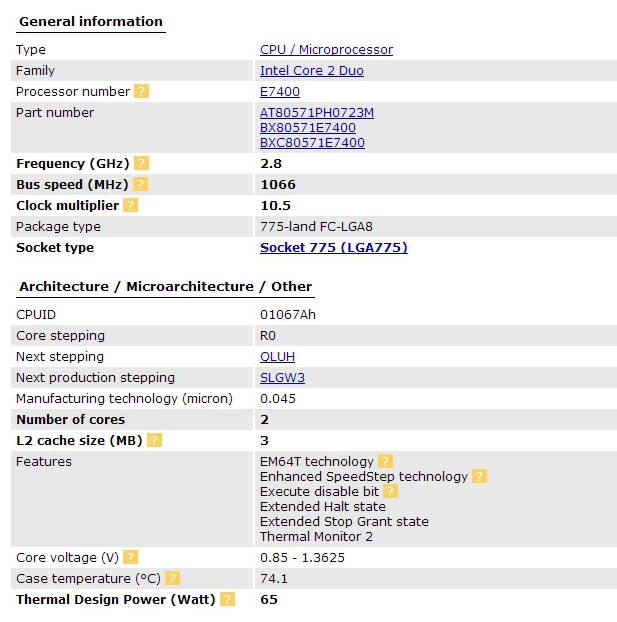Click the help icon beside Enhanced SpeedStep technology
This screenshot has width=617, height=622.
[x=479, y=476]
